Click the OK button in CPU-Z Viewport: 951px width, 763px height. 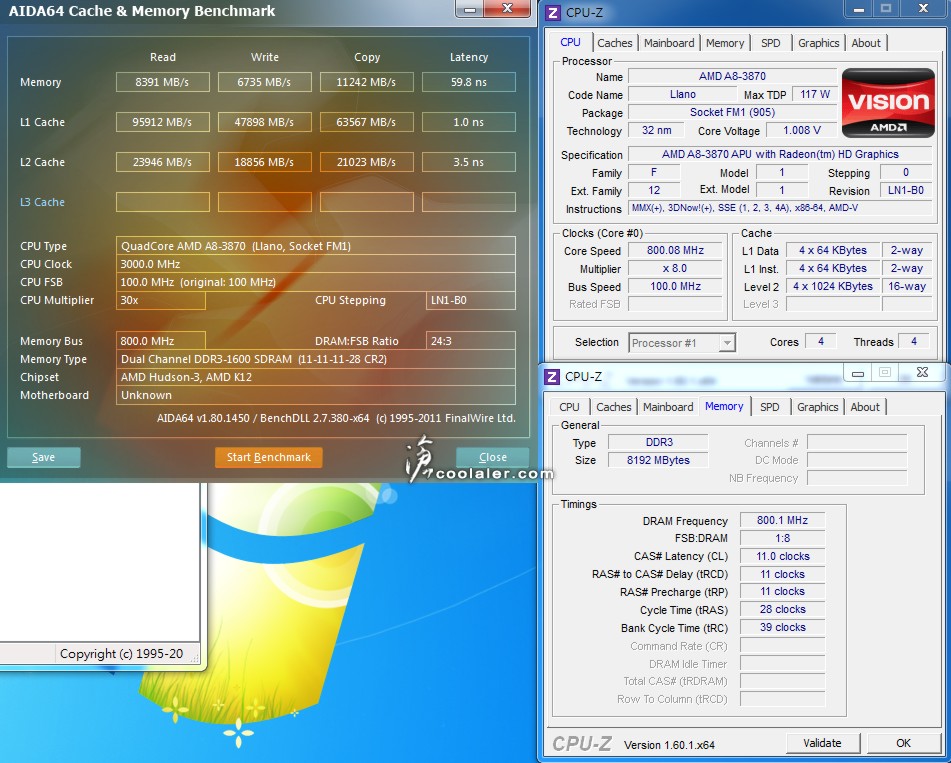tap(903, 743)
